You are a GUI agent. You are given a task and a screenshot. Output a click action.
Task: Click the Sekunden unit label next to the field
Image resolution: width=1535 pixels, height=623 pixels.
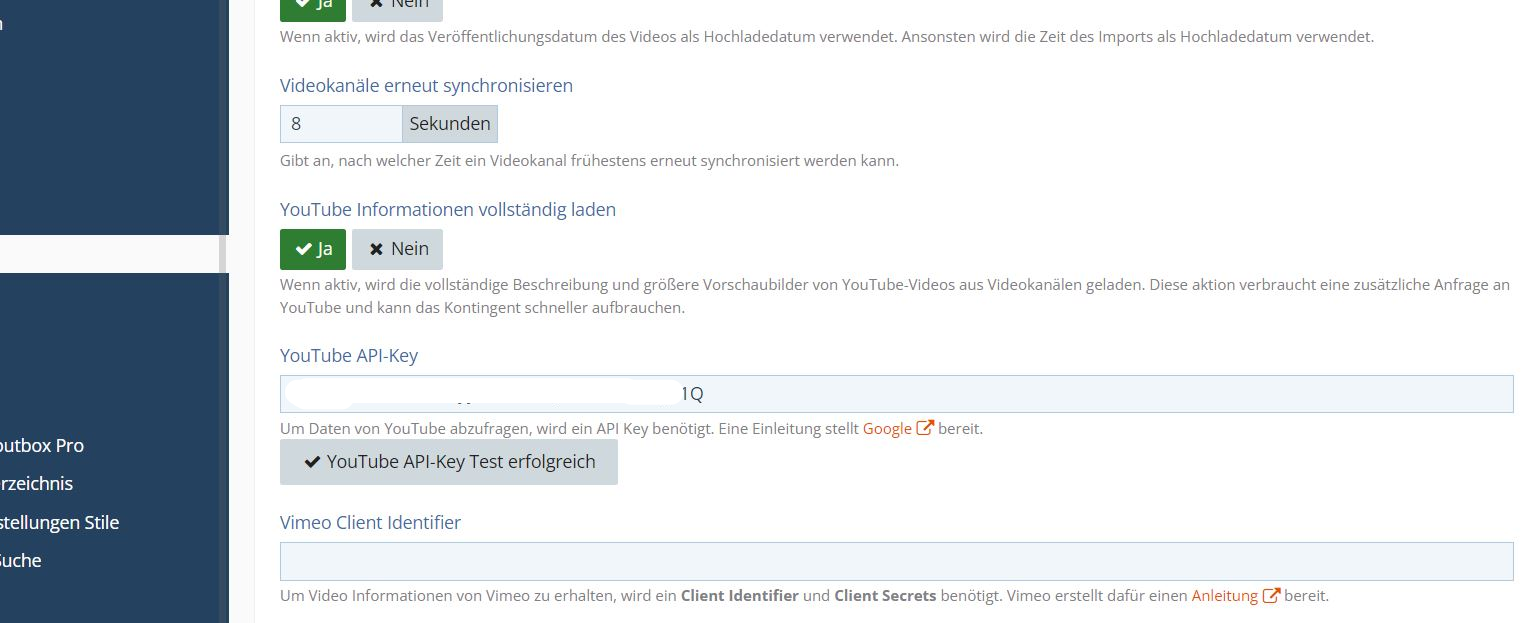(x=449, y=124)
